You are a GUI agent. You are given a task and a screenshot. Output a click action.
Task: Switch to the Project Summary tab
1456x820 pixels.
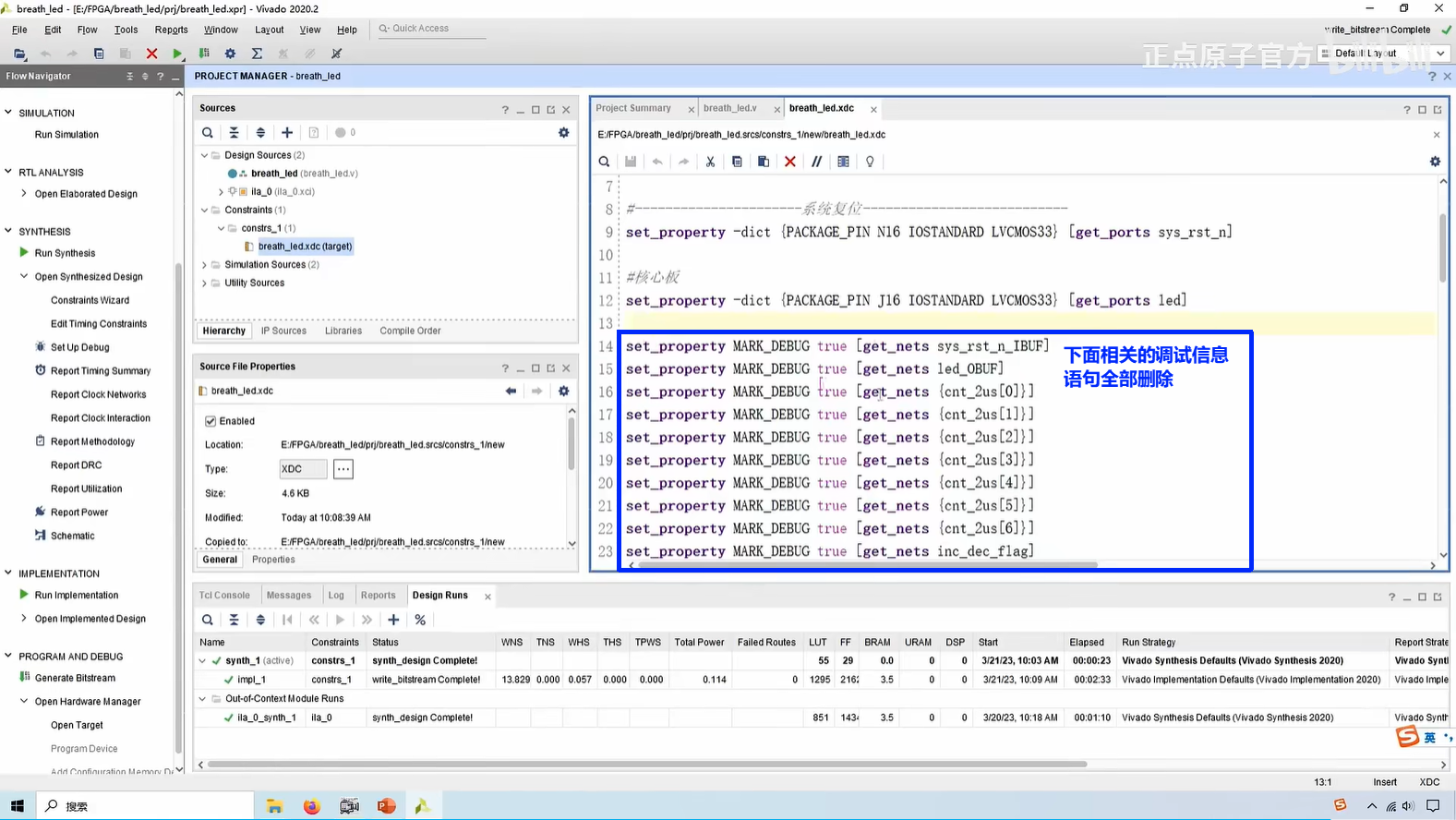[633, 108]
